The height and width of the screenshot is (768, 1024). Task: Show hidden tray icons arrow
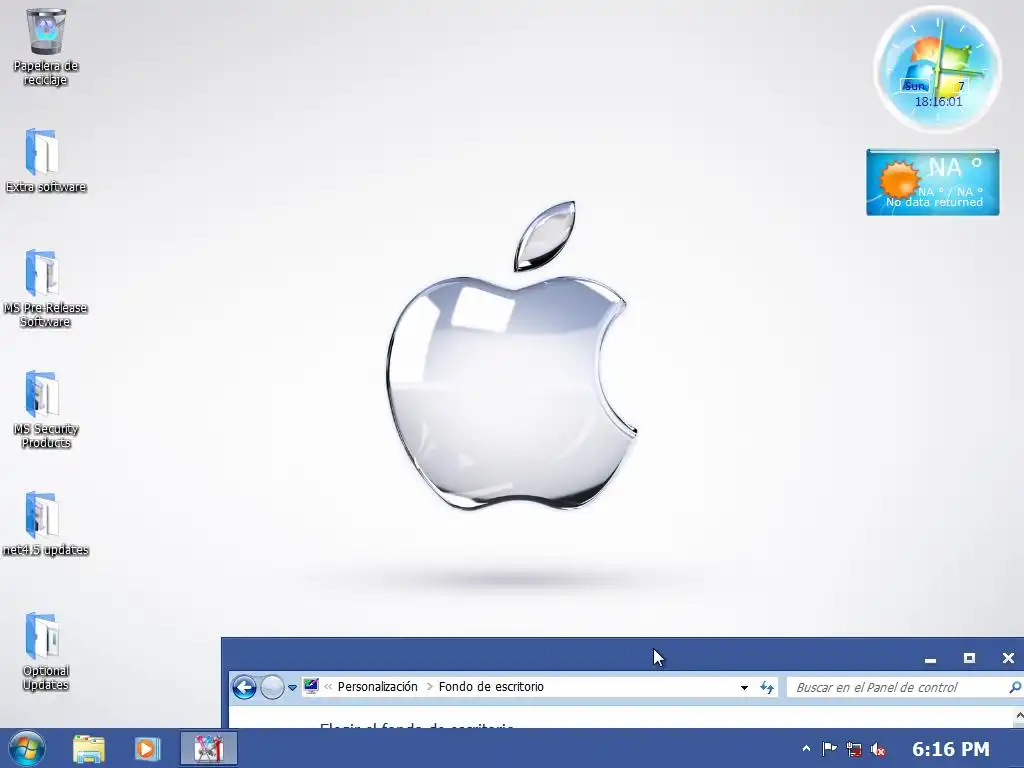pyautogui.click(x=806, y=749)
